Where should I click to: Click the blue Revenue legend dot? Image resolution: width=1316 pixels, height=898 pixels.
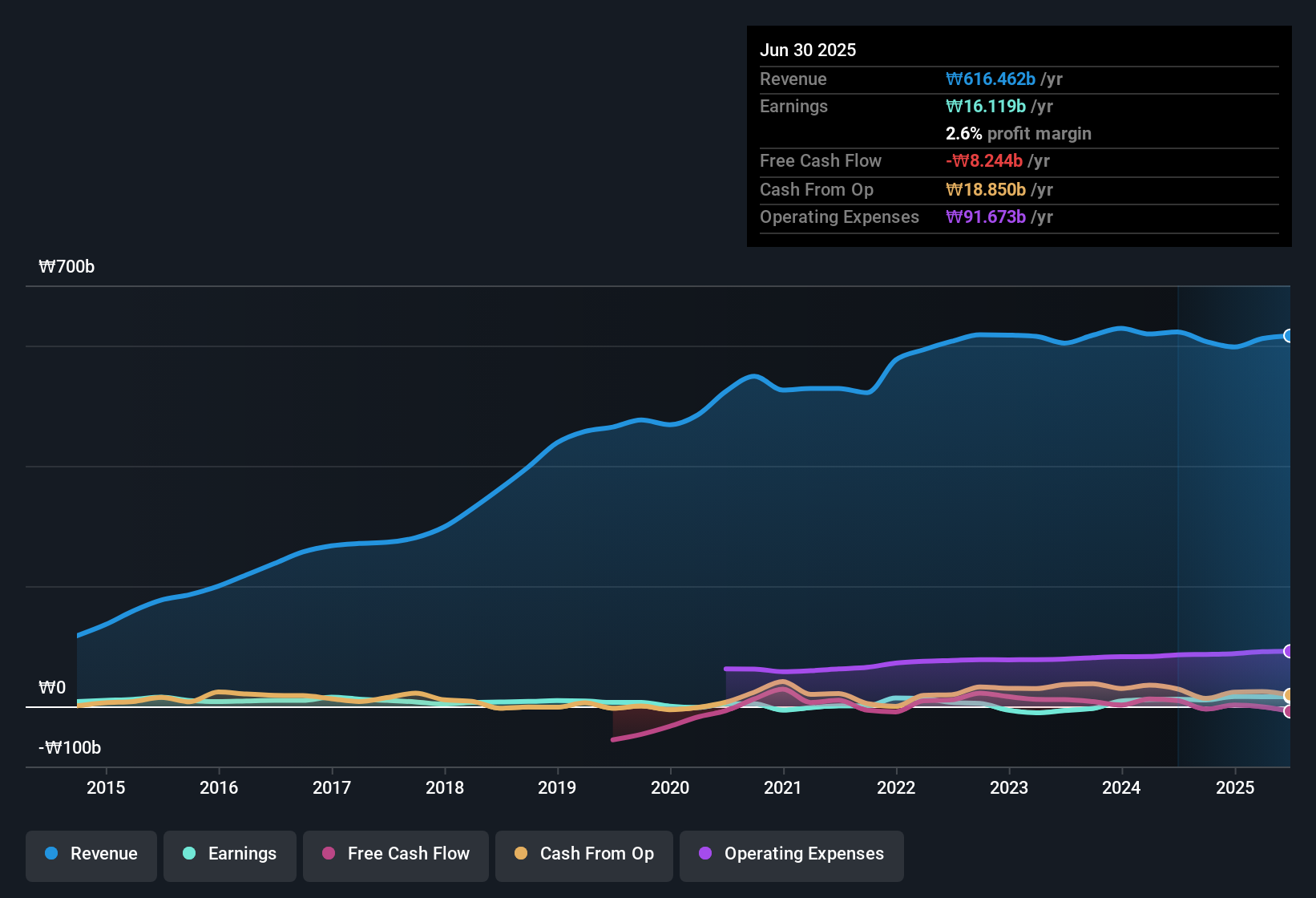tap(51, 854)
